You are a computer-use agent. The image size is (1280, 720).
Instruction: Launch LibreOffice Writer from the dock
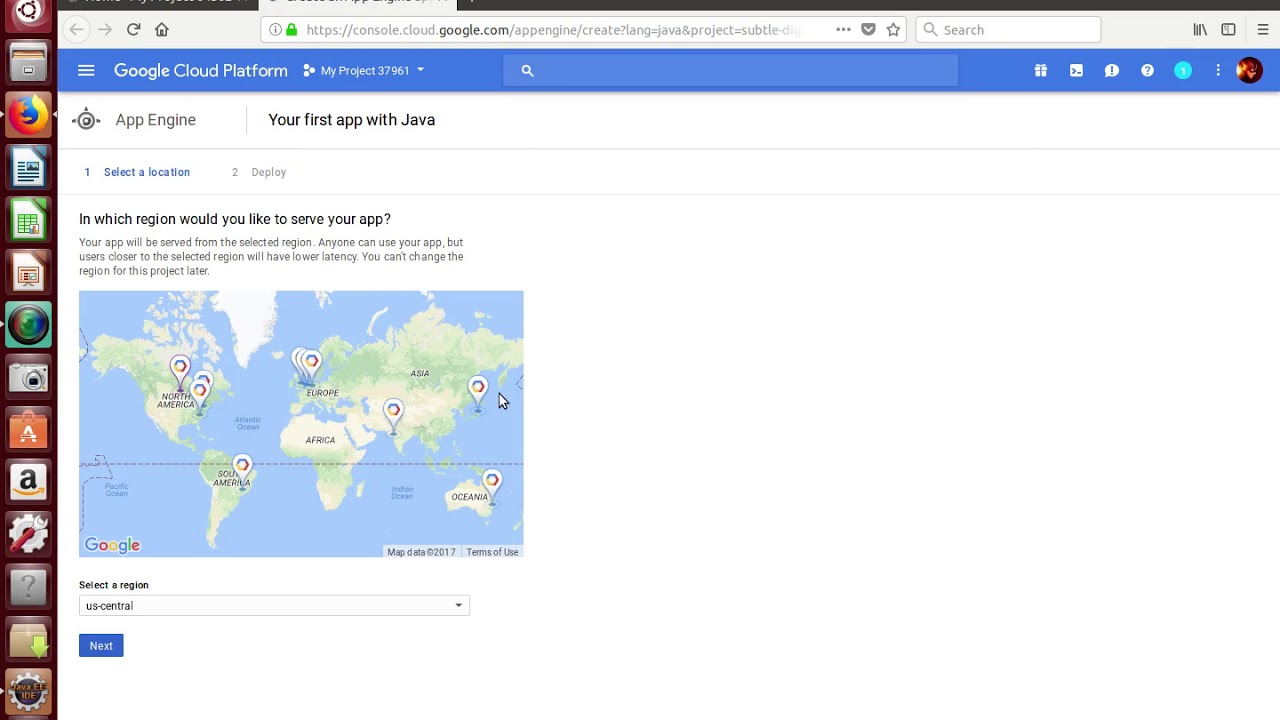(28, 167)
